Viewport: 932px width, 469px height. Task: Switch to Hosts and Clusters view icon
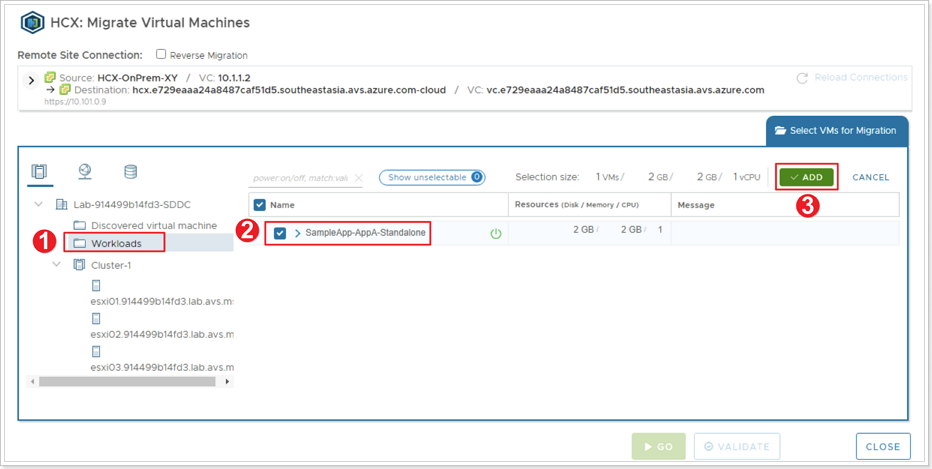(39, 172)
